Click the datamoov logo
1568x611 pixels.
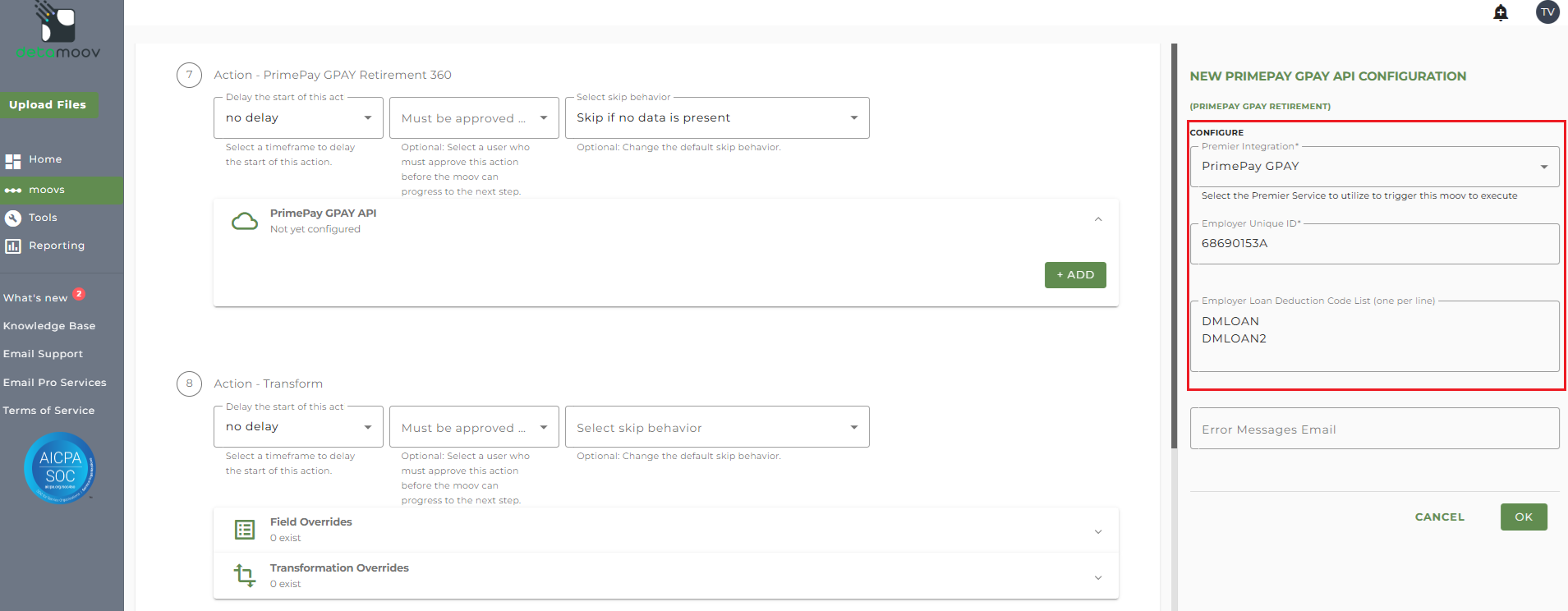pyautogui.click(x=58, y=31)
